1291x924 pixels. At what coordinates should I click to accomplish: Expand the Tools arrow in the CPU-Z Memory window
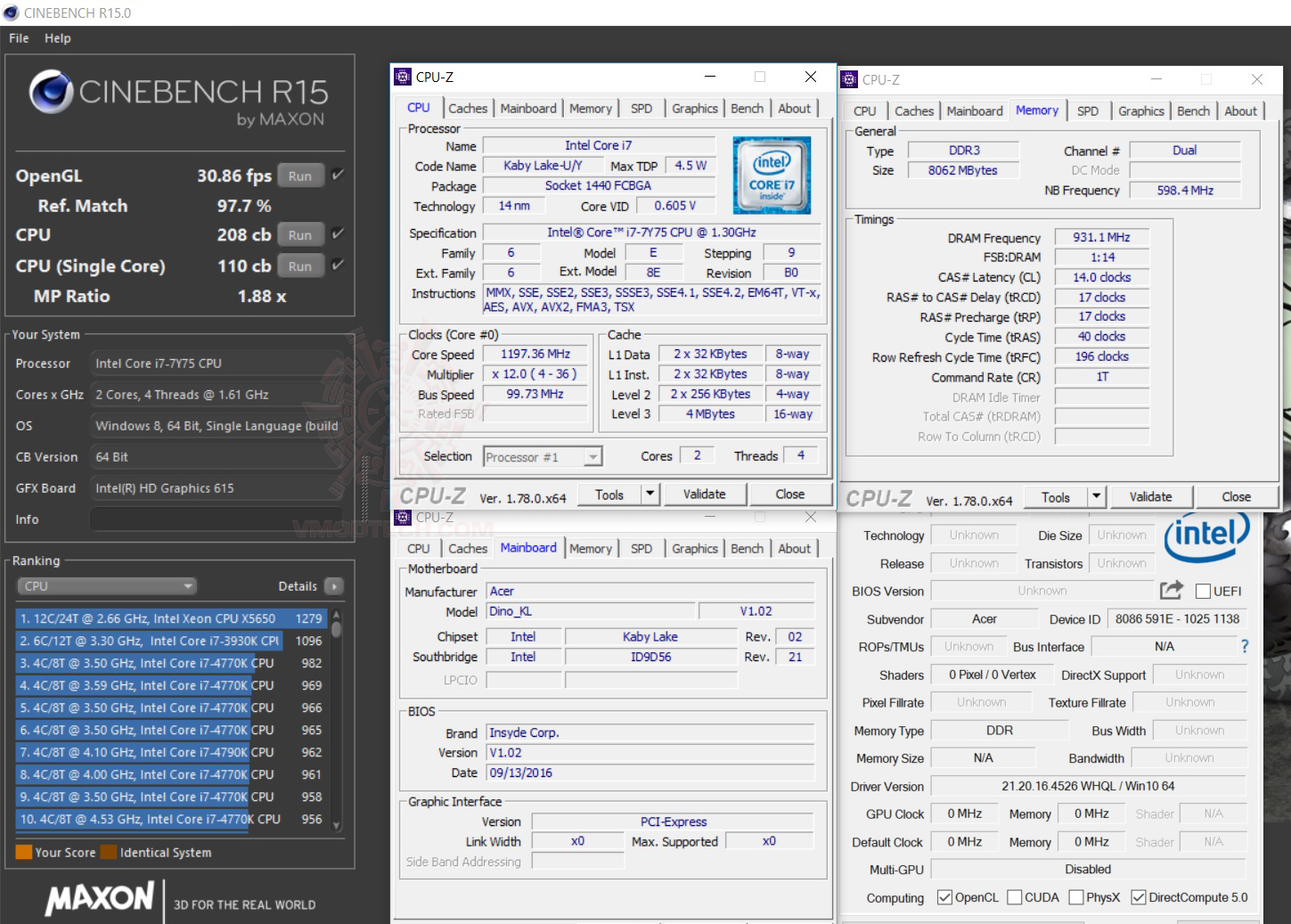click(x=1097, y=496)
